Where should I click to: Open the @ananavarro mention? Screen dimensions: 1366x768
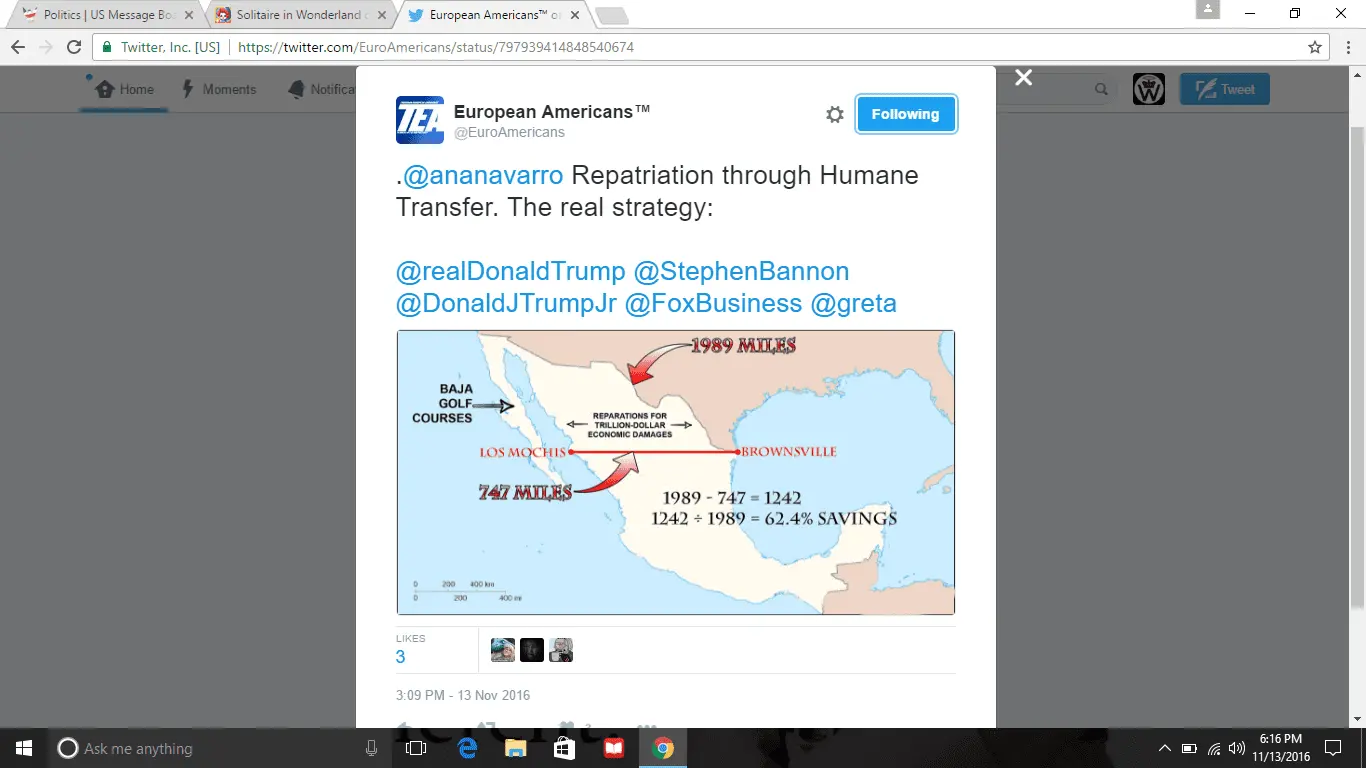(483, 175)
